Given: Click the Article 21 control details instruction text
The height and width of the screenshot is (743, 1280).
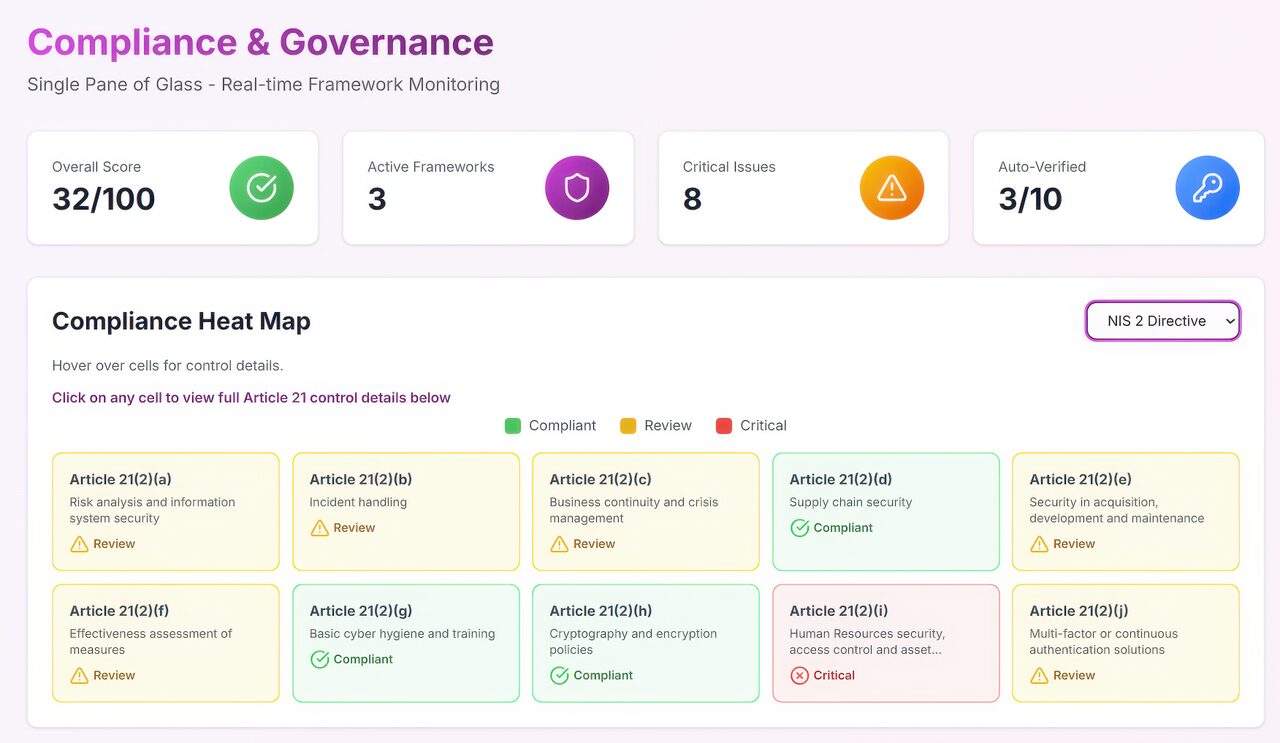Looking at the screenshot, I should click(251, 397).
